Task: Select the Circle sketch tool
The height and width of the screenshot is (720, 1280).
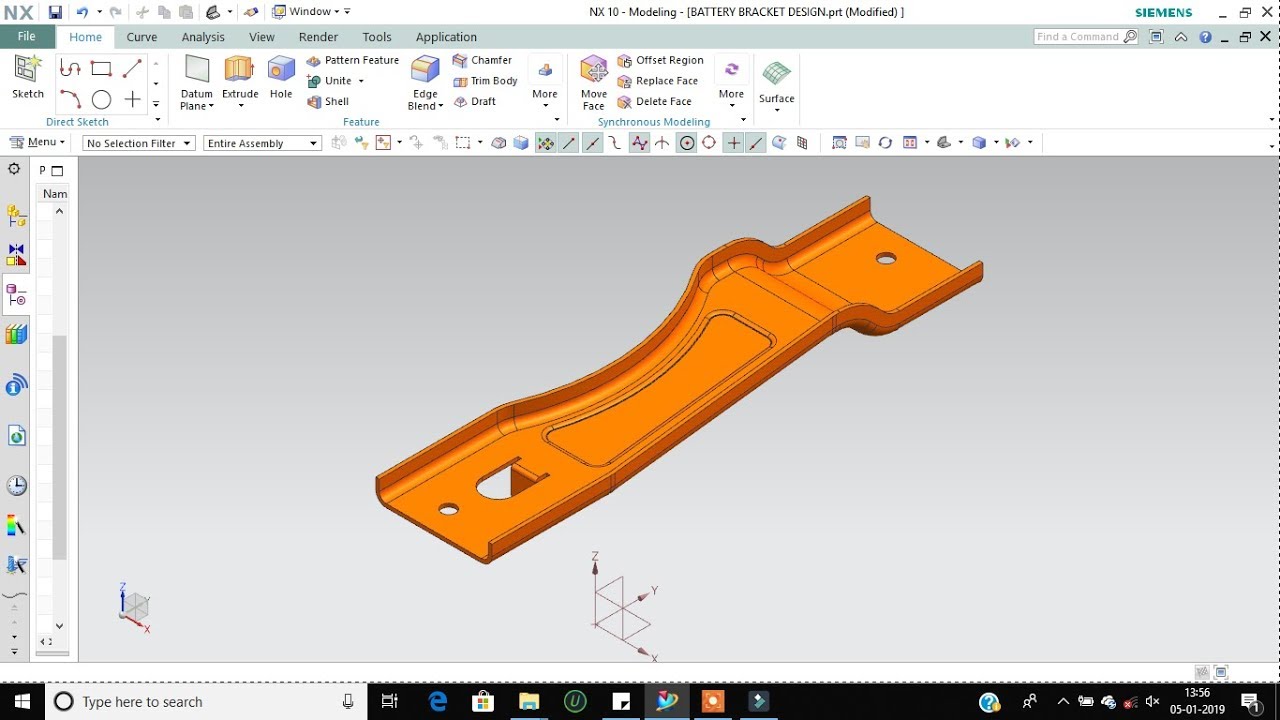Action: tap(101, 99)
